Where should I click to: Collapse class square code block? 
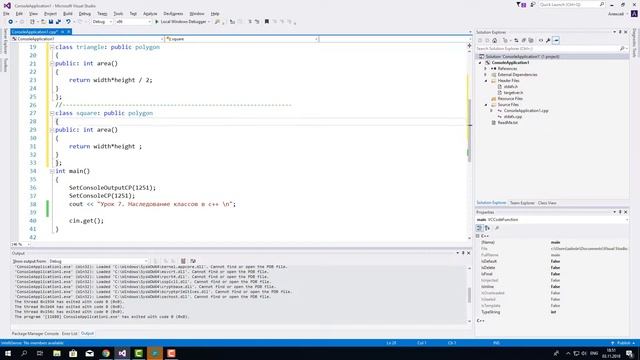pyautogui.click(x=52, y=113)
